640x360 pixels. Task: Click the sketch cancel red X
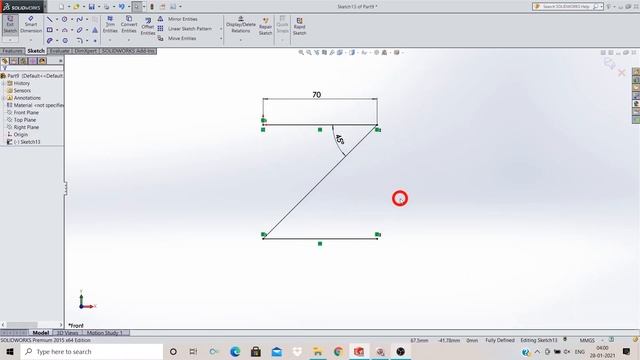(x=622, y=73)
